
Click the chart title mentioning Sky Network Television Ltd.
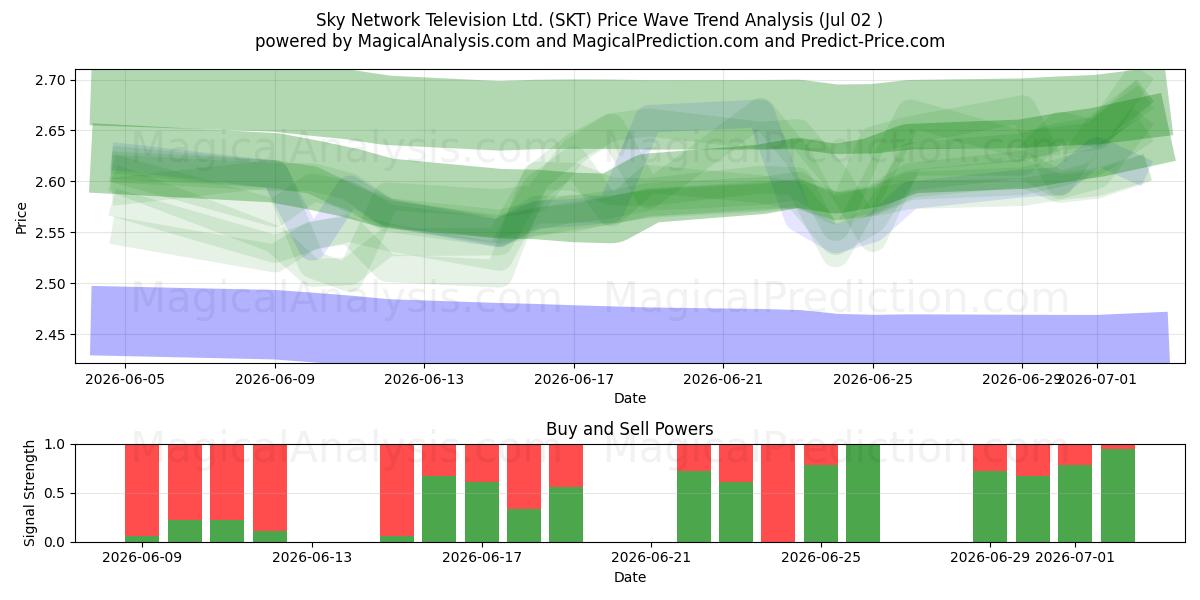coord(599,20)
